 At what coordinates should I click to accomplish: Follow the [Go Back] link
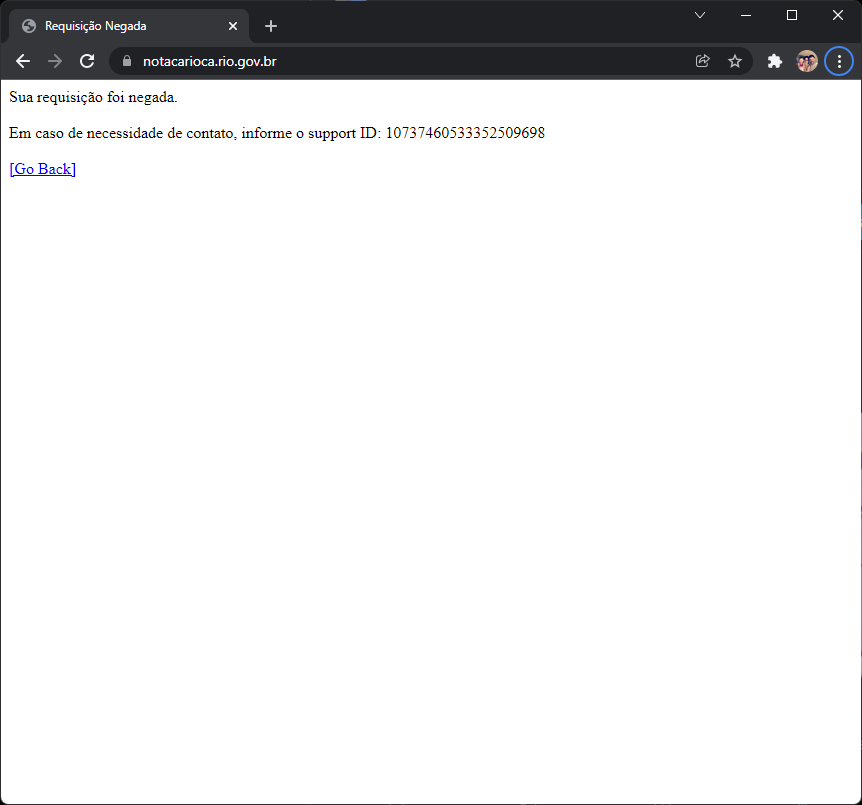(x=43, y=169)
